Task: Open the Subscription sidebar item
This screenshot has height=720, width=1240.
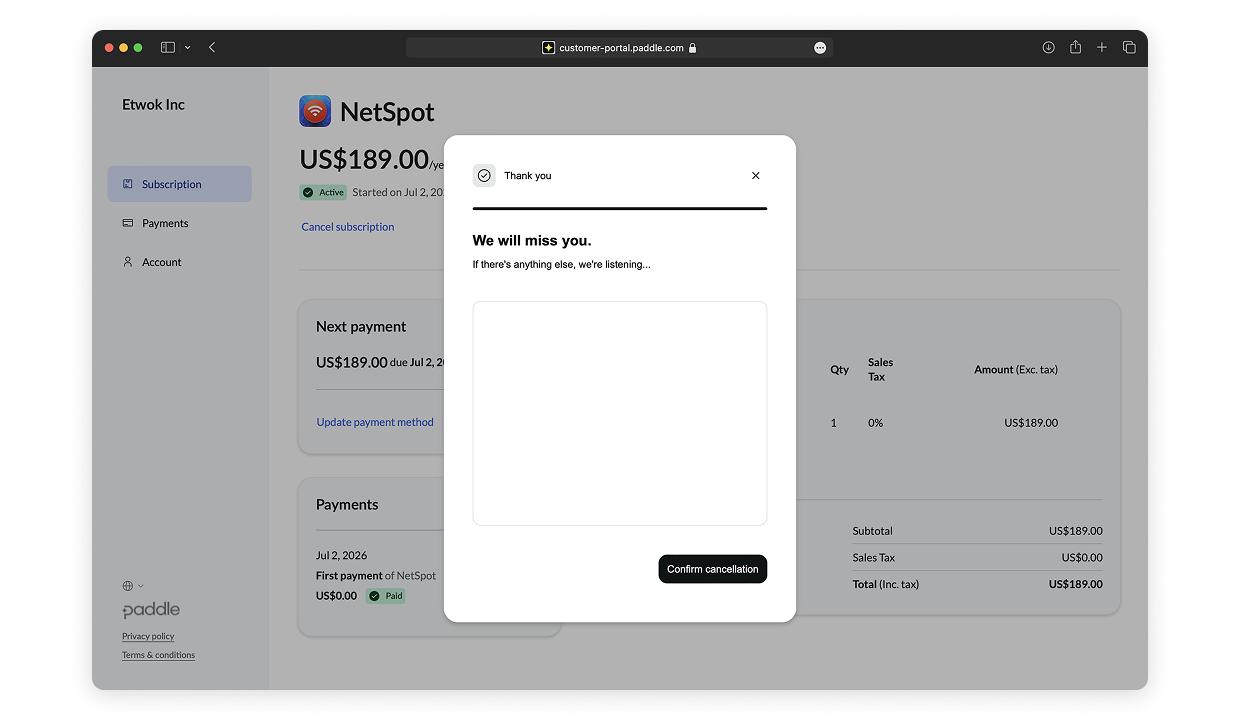Action: click(x=180, y=184)
